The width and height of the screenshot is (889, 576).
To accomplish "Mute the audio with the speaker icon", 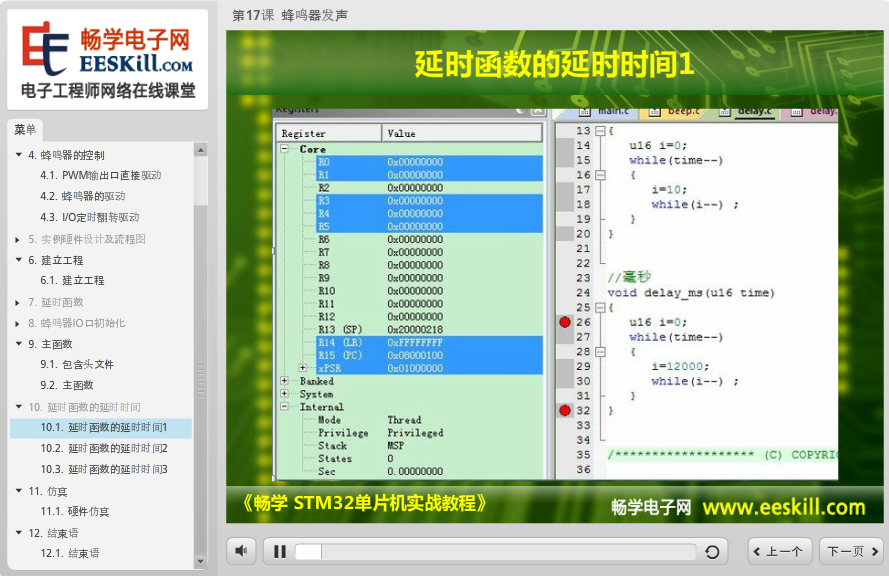I will 241,551.
